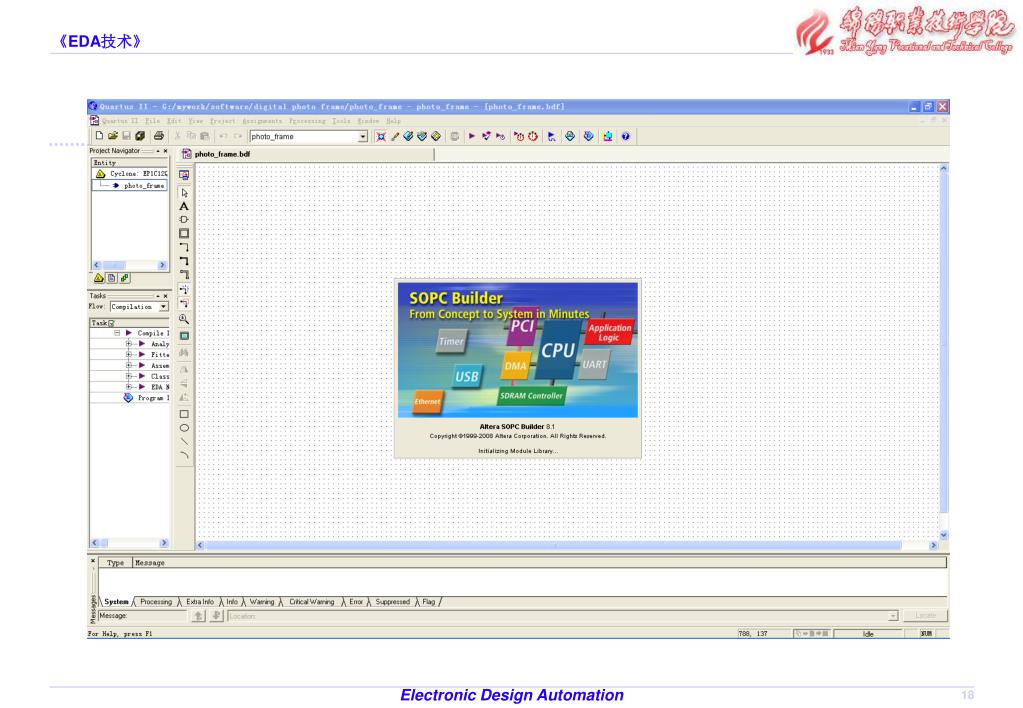Select the Line drawing tool
Screen dimensions: 1023x708
pyautogui.click(x=185, y=442)
